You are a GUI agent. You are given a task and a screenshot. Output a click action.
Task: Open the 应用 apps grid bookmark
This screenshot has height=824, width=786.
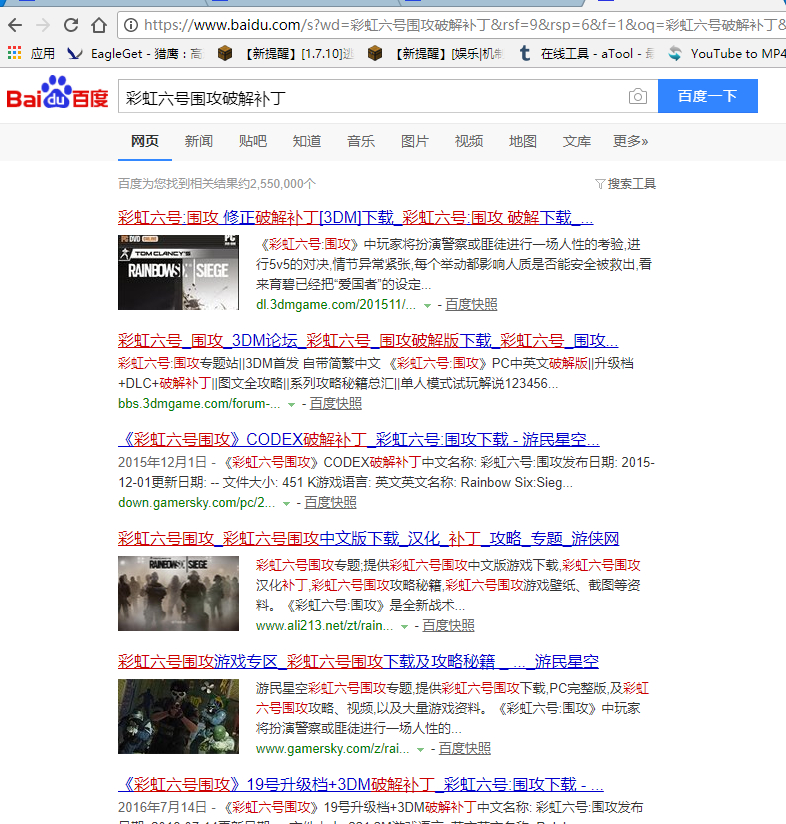click(31, 53)
